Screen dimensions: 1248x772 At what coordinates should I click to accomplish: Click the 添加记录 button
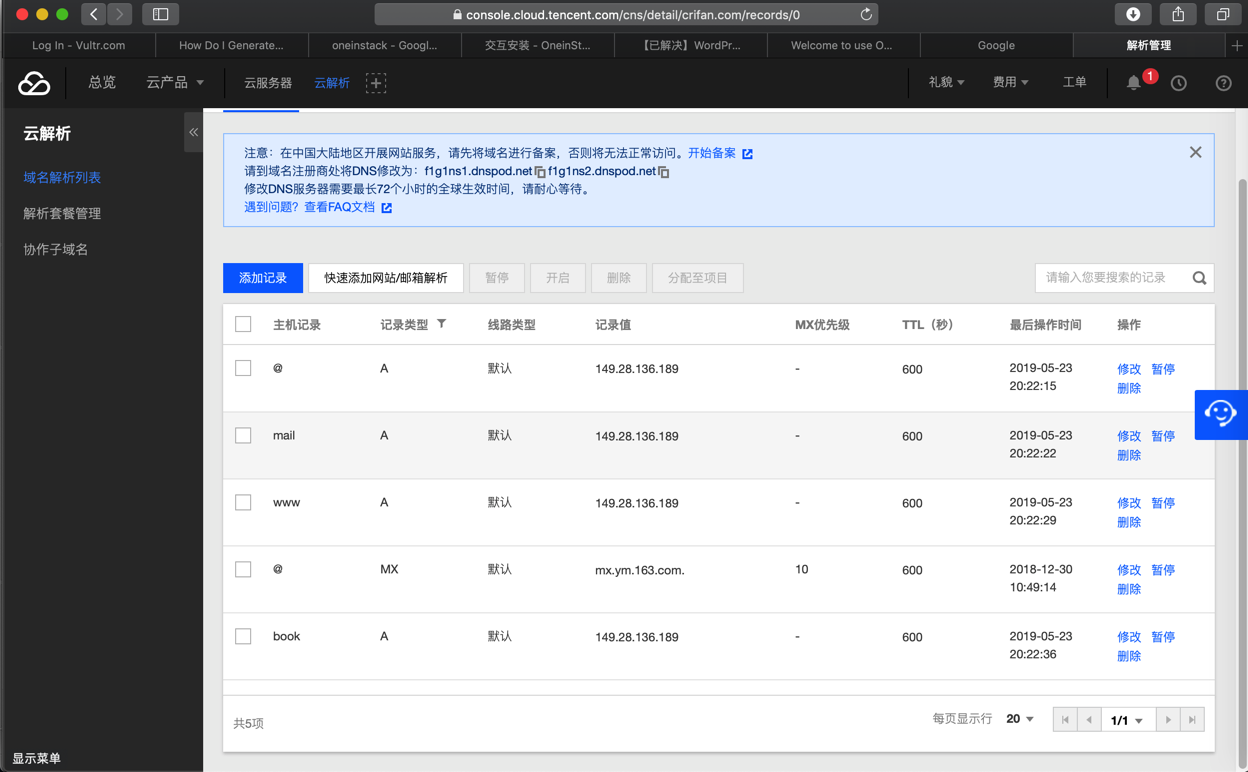[263, 278]
